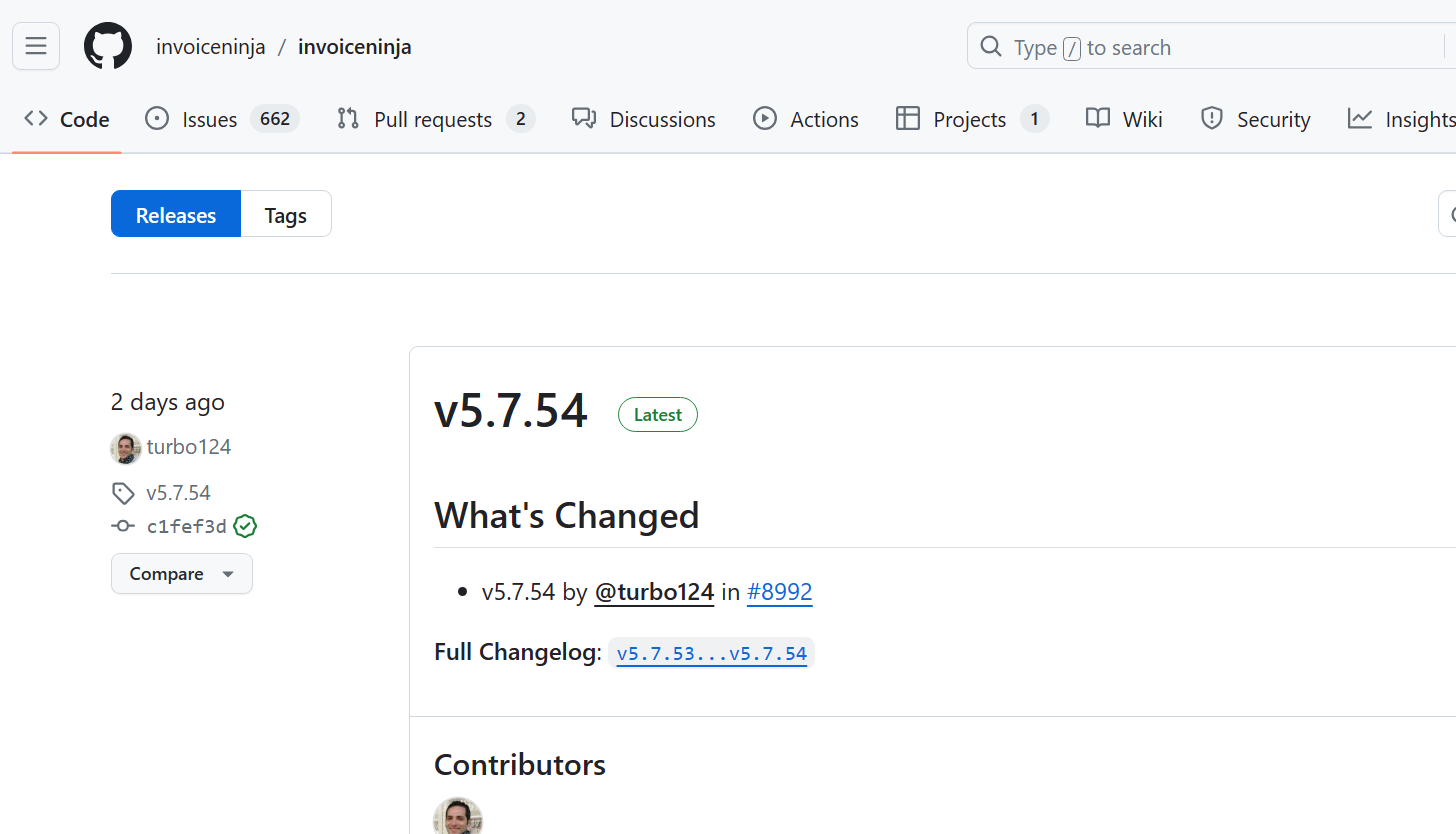Viewport: 1456px width, 834px height.
Task: Open the invoiceninja repository name link
Action: 355,47
